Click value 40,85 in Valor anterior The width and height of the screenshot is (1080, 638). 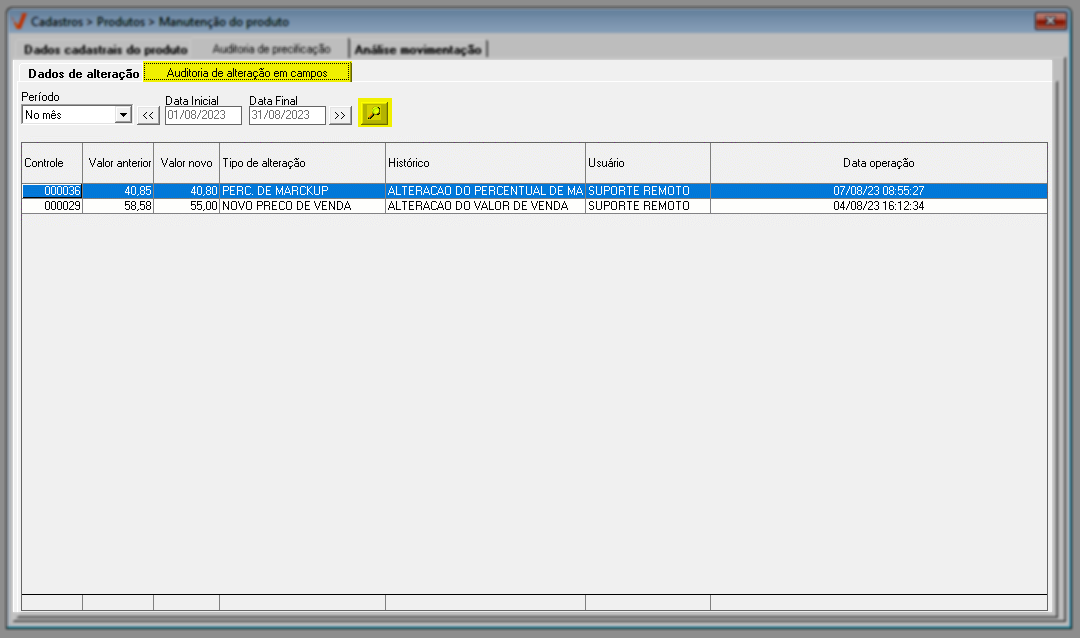tap(118, 191)
